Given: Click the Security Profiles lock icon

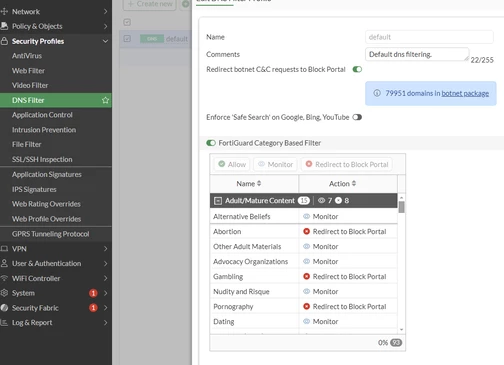Looking at the screenshot, I should click(4, 41).
